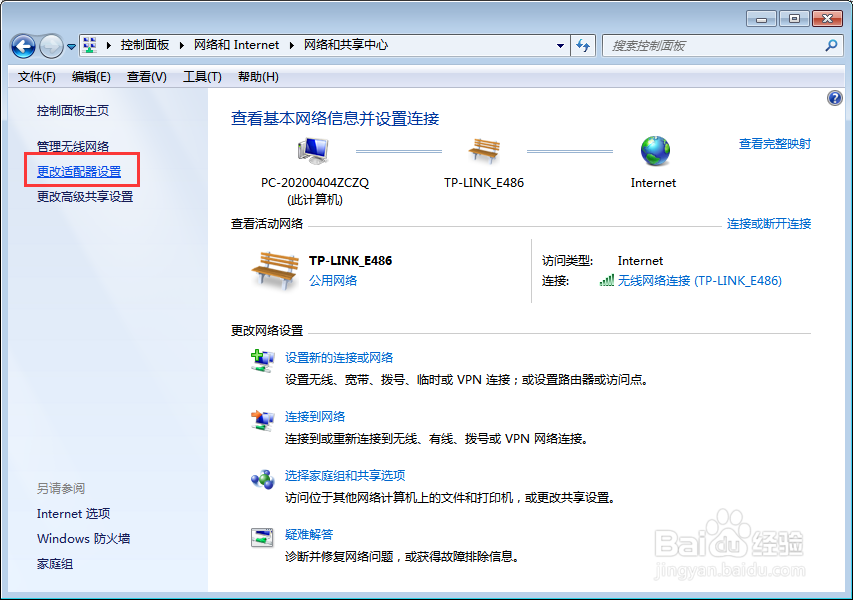This screenshot has width=853, height=600.
Task: Select the 控制面板 breadcrumb
Action: click(145, 45)
